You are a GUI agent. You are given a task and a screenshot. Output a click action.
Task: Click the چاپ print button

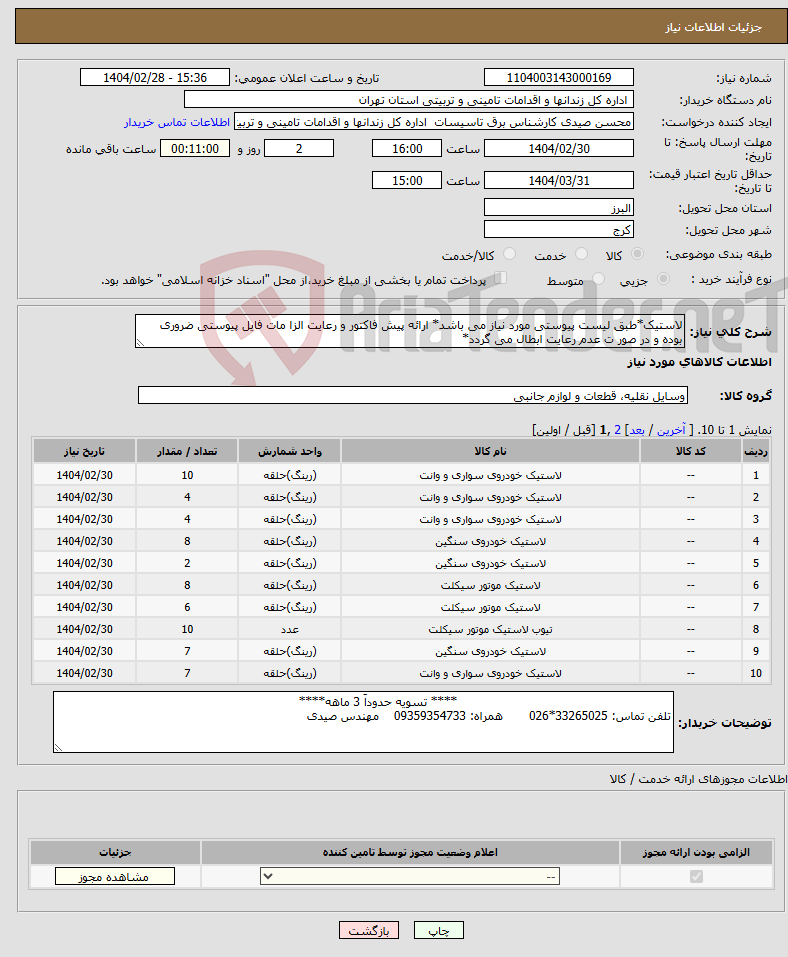point(439,930)
